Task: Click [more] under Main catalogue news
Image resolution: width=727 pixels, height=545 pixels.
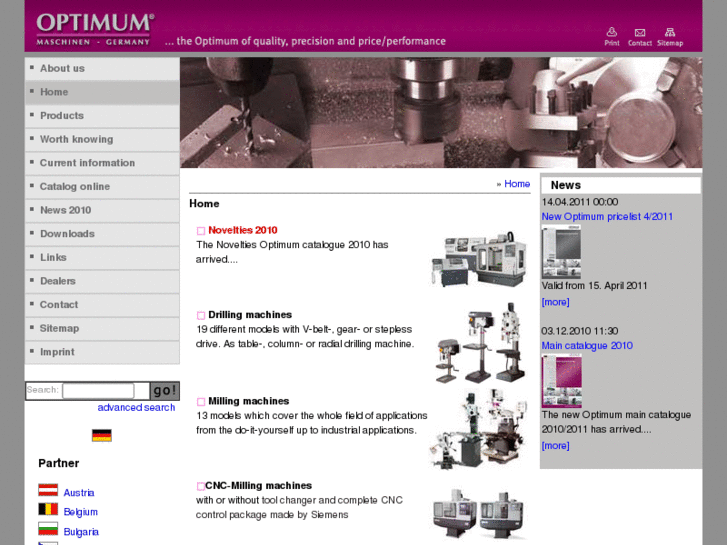Action: [555, 445]
